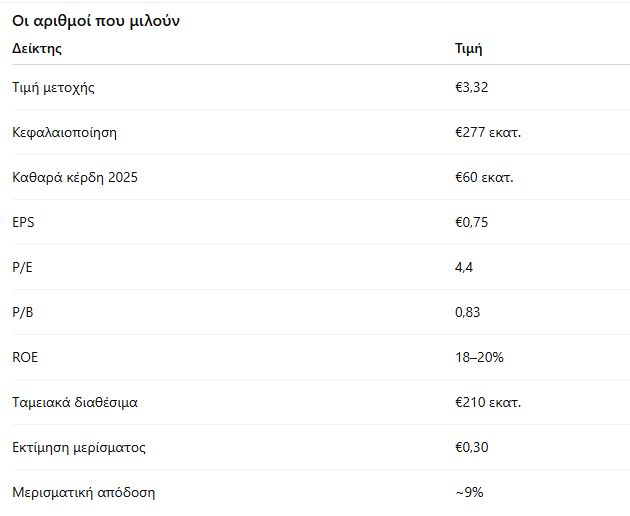630x516 pixels.
Task: Click the "Δείκτης" column header
Action: (37, 48)
